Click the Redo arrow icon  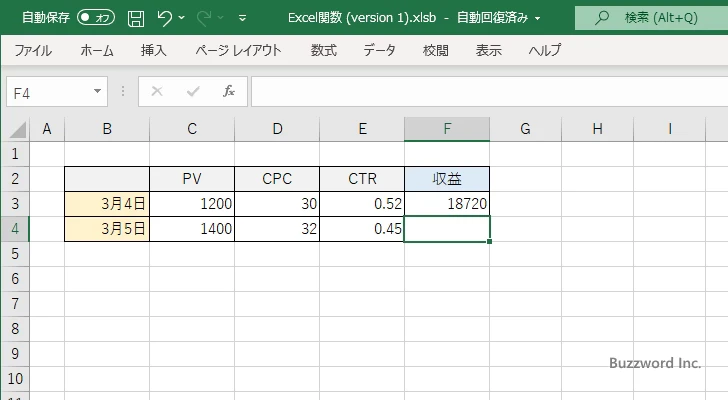click(203, 18)
